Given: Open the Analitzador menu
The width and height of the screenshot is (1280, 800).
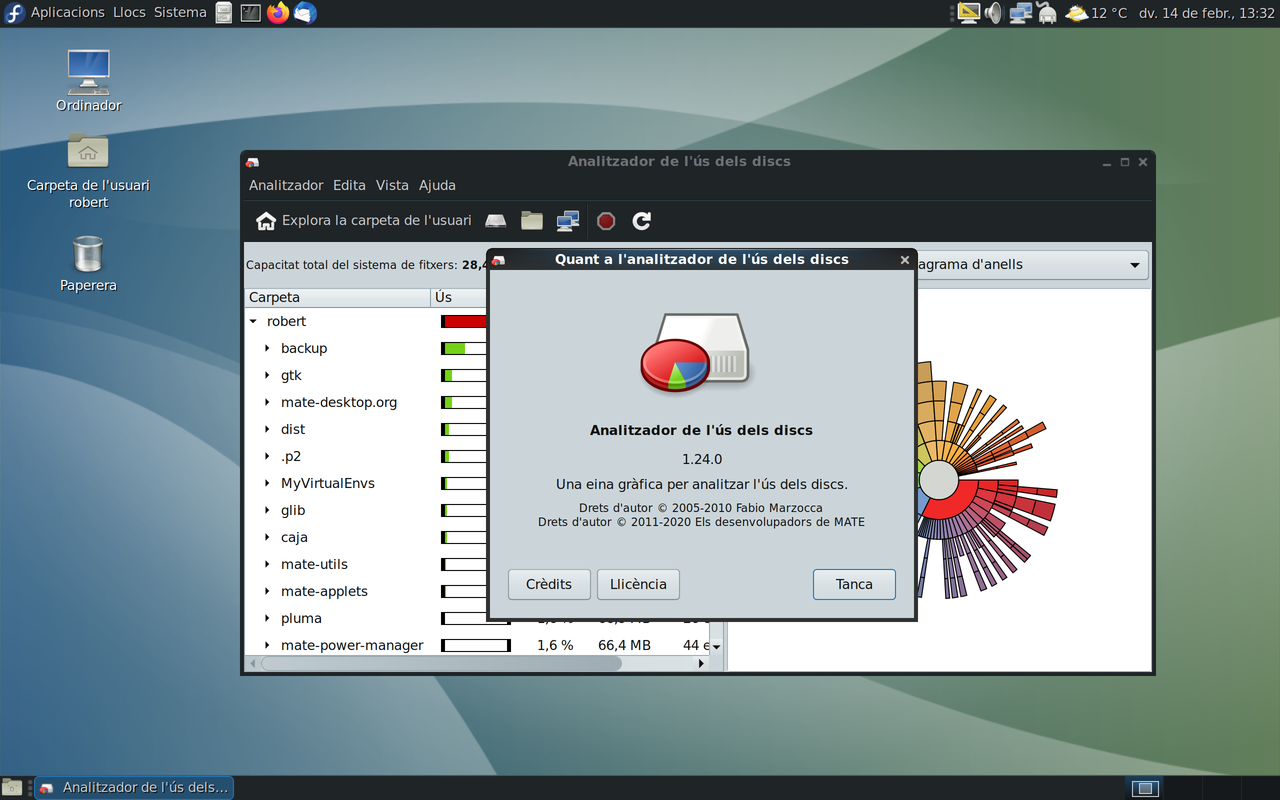Looking at the screenshot, I should coord(286,185).
